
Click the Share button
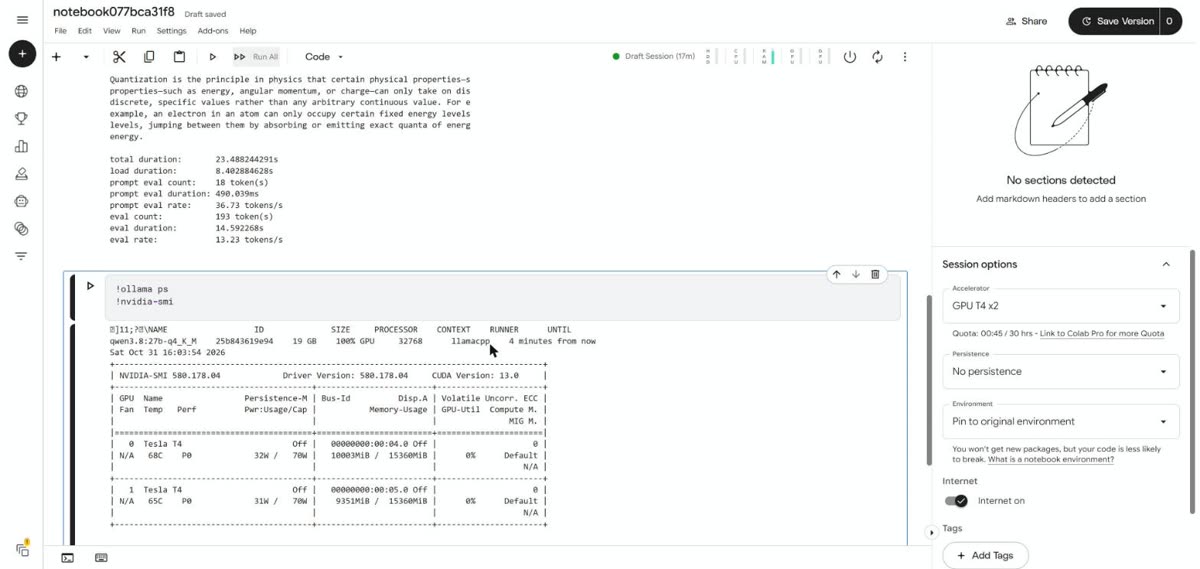pyautogui.click(x=1026, y=21)
